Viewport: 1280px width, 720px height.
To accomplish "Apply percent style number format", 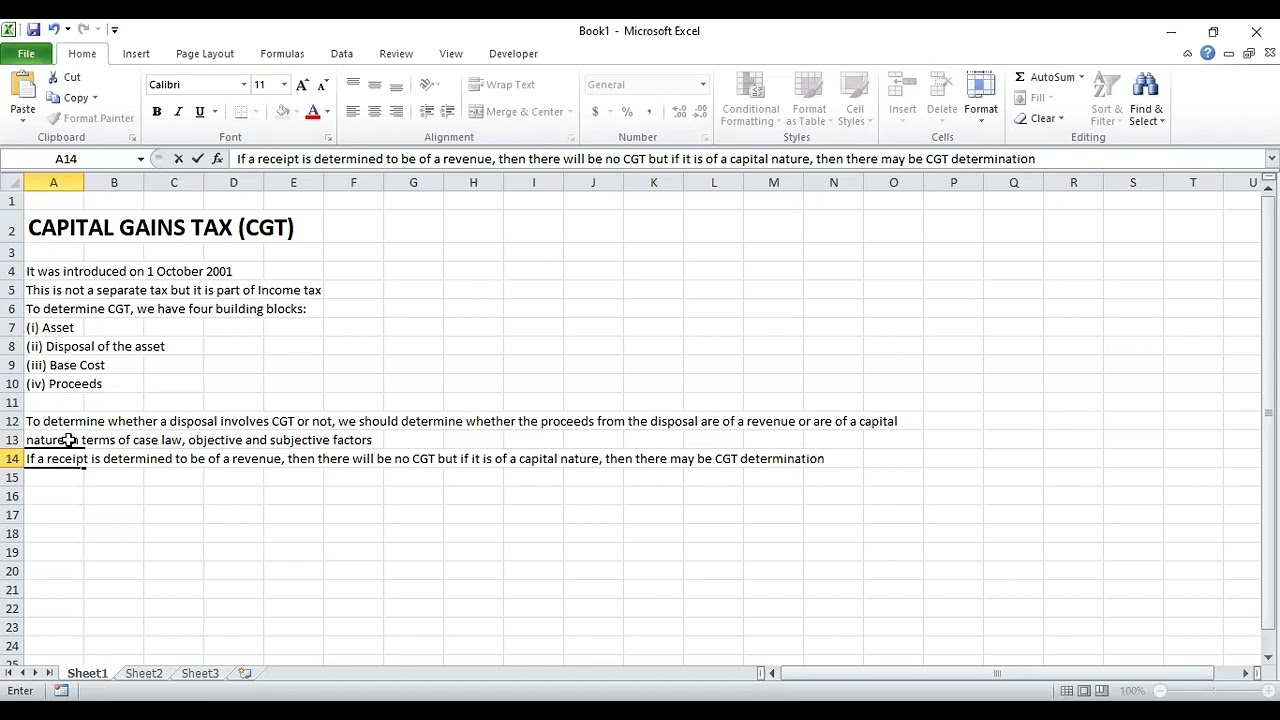I will [x=627, y=112].
